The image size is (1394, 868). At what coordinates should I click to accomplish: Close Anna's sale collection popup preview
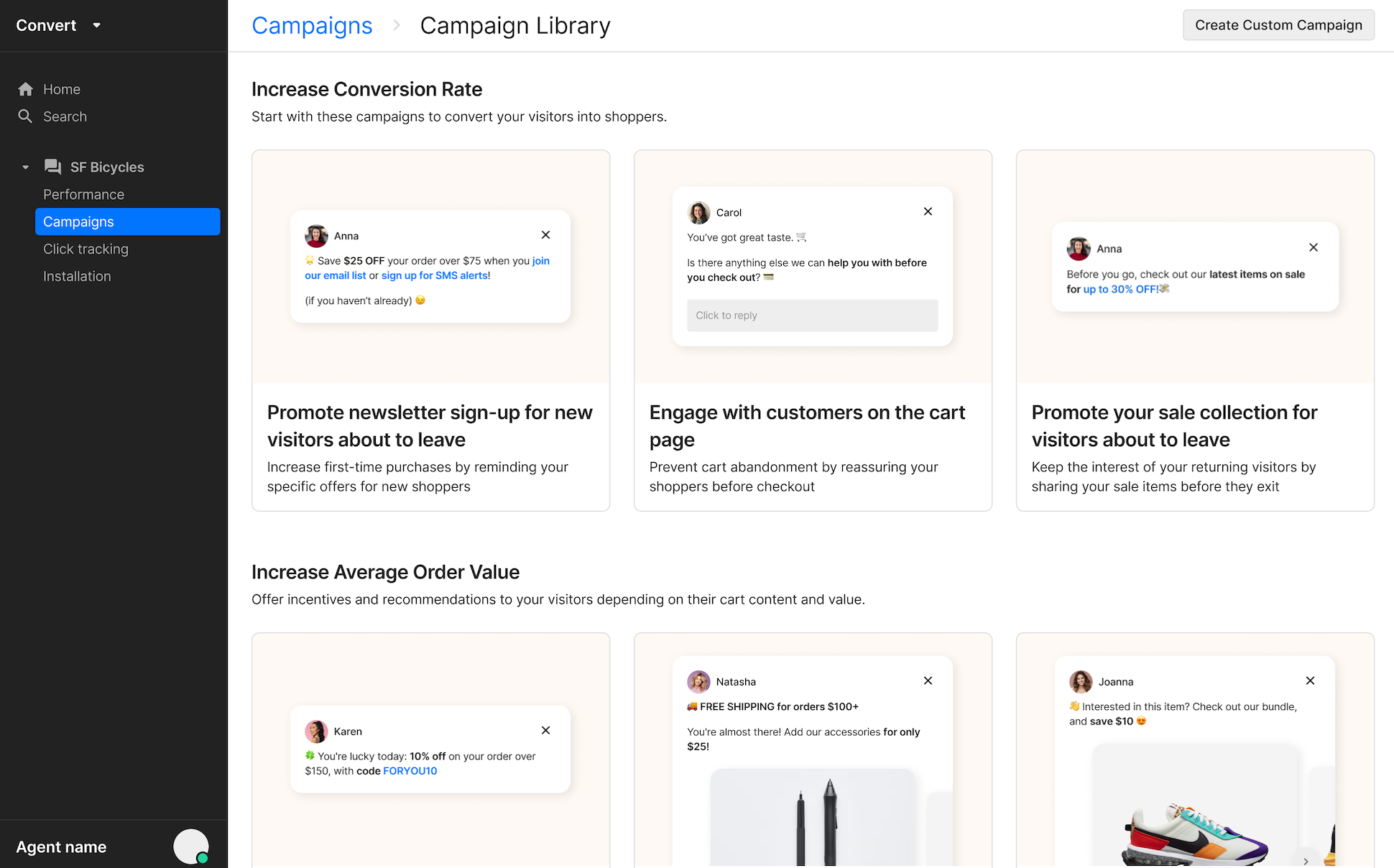pos(1313,247)
